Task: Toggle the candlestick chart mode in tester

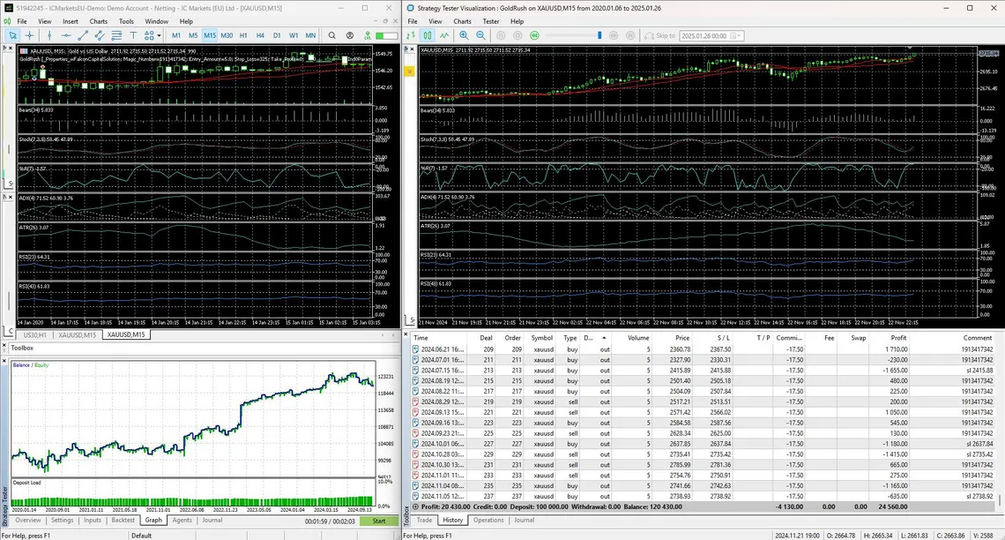Action: point(428,36)
